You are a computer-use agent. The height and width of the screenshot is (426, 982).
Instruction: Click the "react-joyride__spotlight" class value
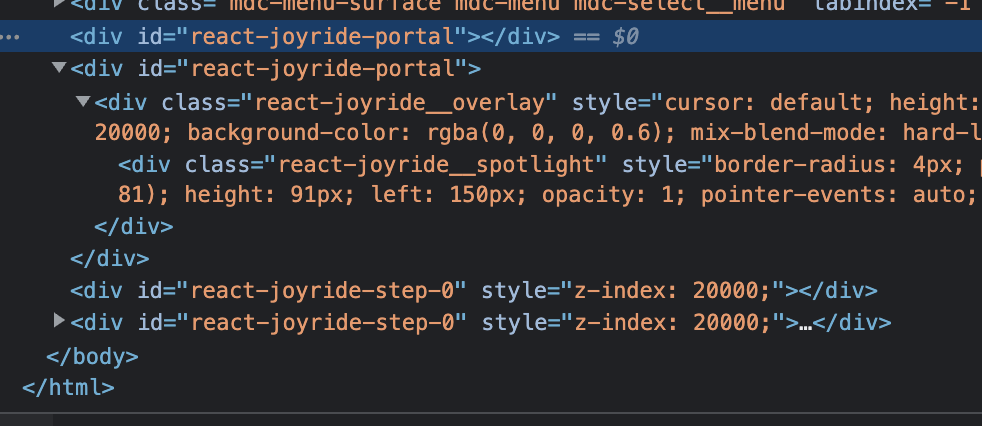(x=435, y=165)
